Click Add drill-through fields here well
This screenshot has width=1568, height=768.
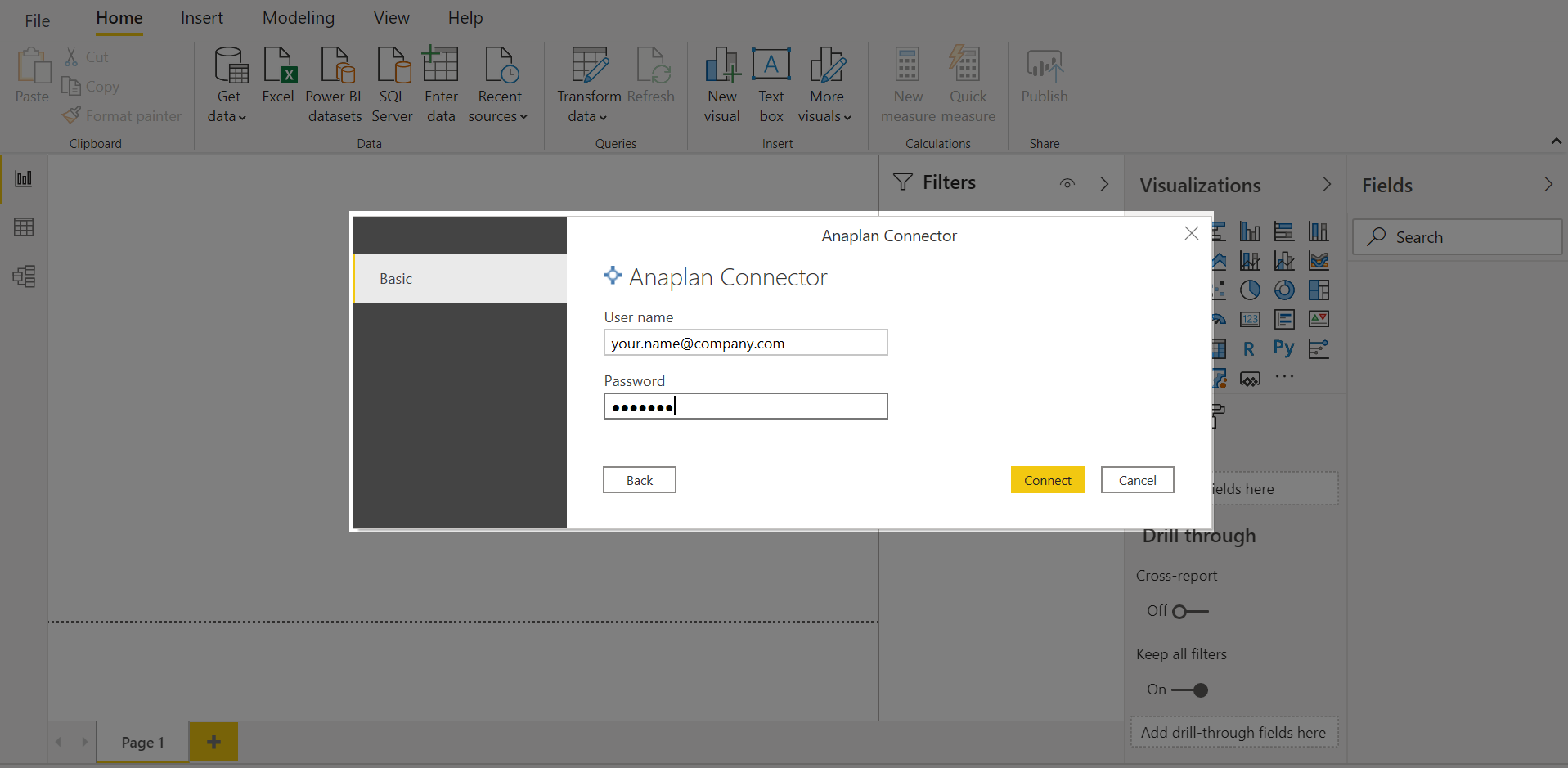coord(1234,733)
